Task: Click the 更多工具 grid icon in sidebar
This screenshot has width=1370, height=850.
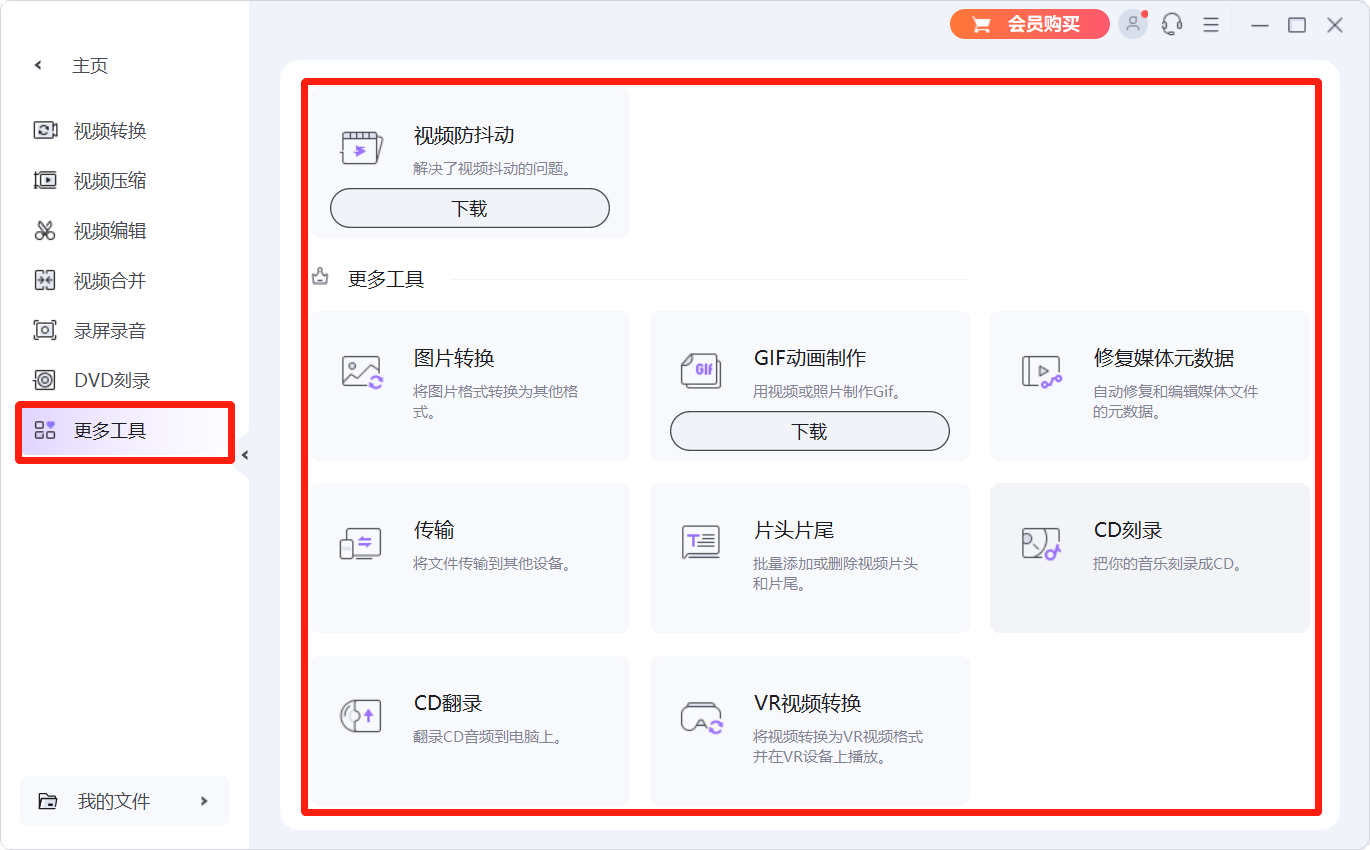Action: tap(45, 430)
